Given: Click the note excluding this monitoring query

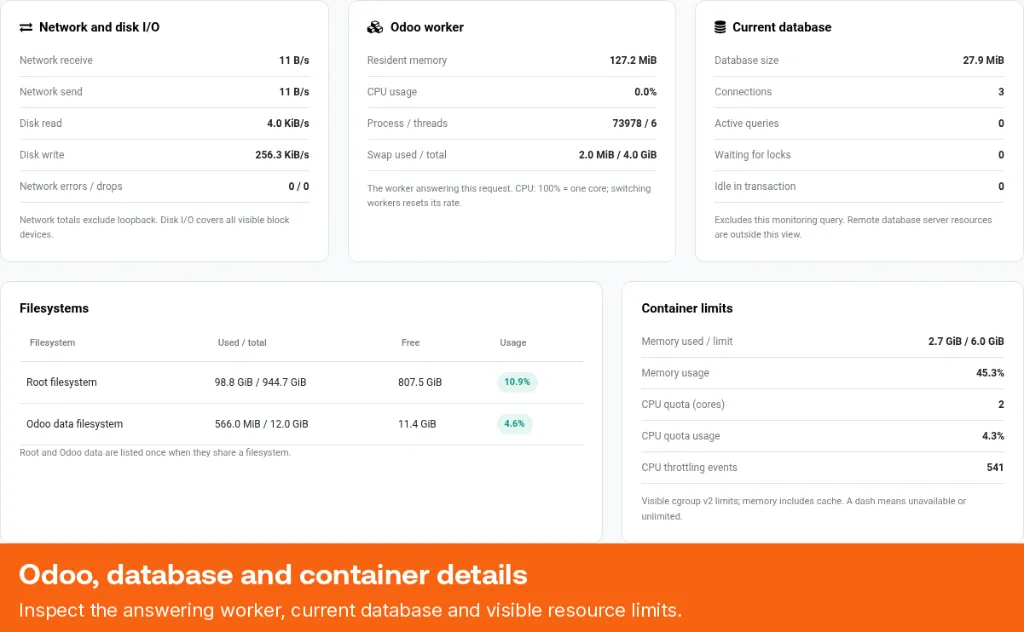Looking at the screenshot, I should click(x=853, y=227).
